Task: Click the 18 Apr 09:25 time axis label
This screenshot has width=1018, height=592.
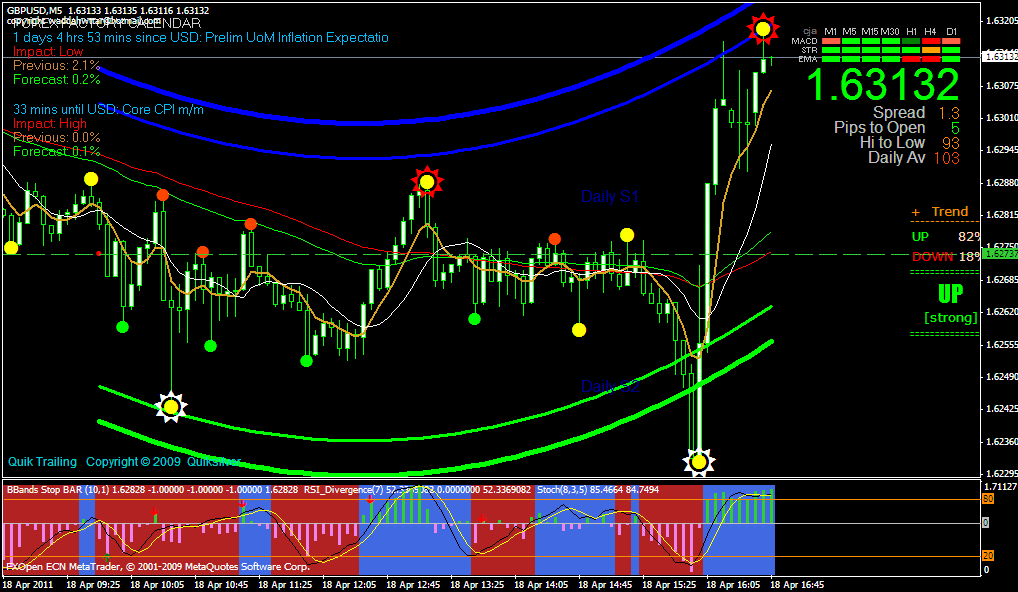Action: pos(93,585)
